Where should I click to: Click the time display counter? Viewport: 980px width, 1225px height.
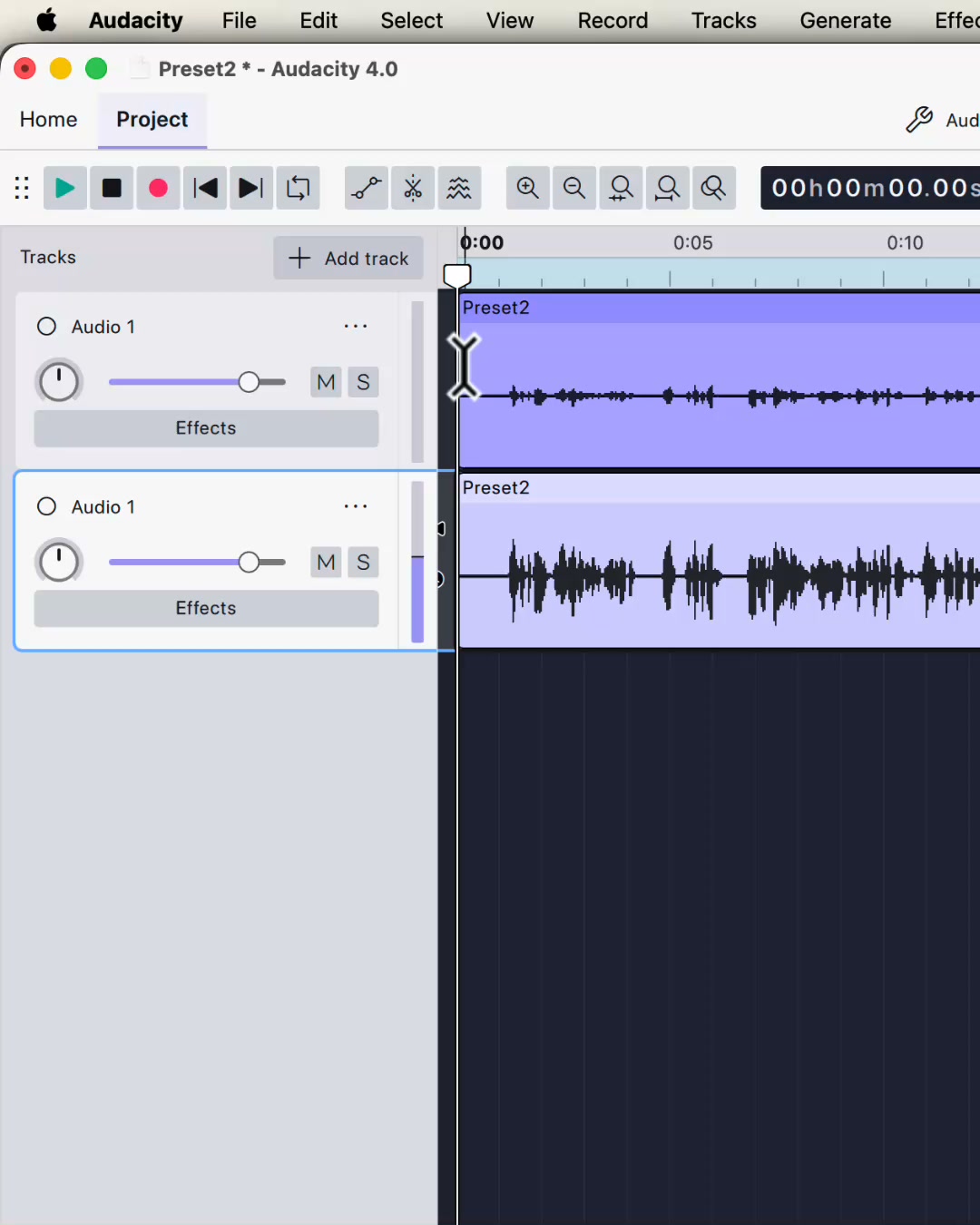pos(870,188)
